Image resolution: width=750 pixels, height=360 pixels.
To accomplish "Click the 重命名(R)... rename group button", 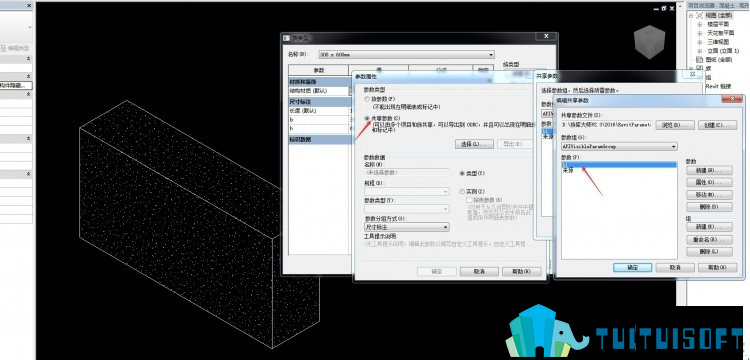I will (709, 239).
